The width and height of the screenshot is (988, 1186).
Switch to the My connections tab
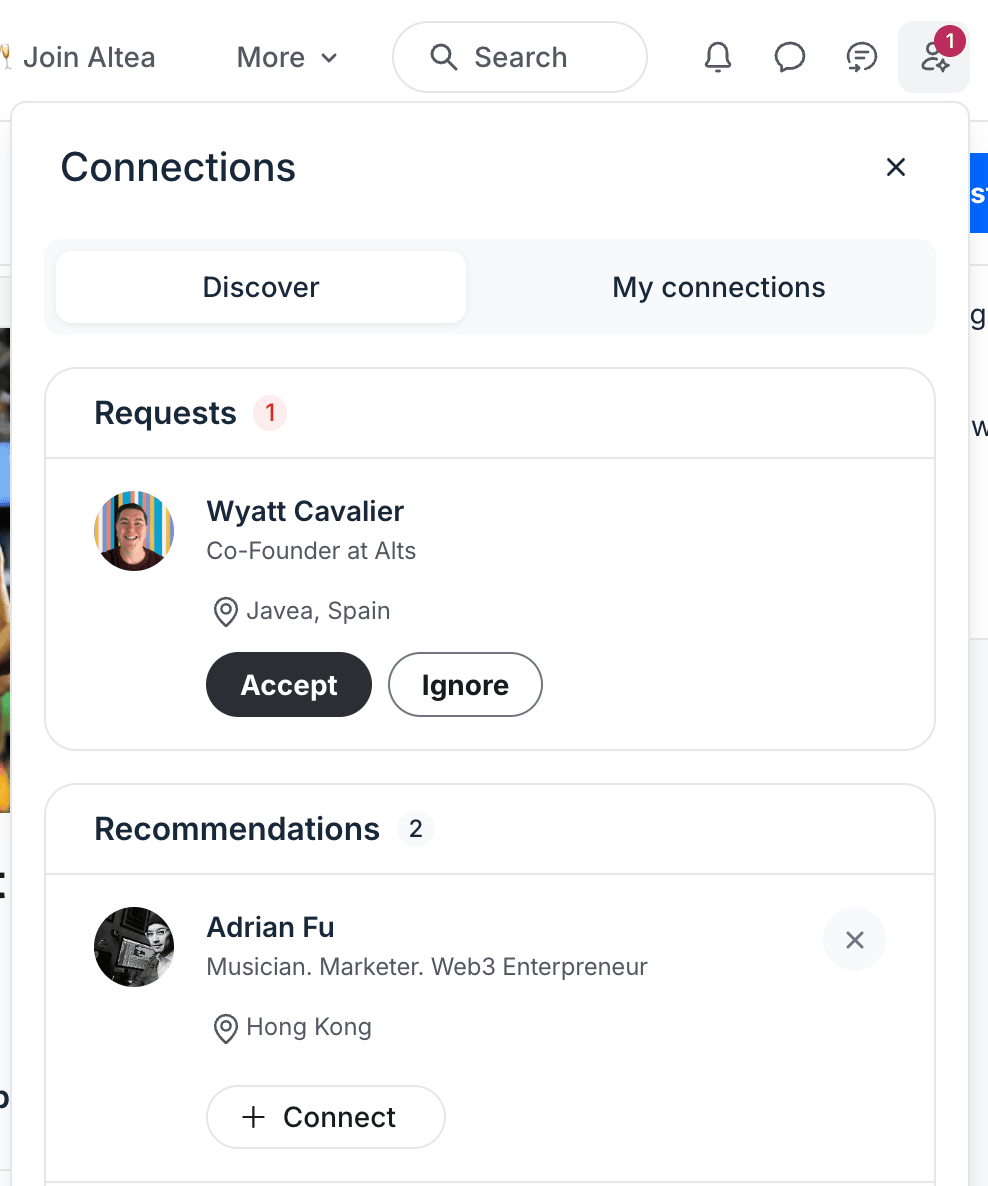click(718, 287)
